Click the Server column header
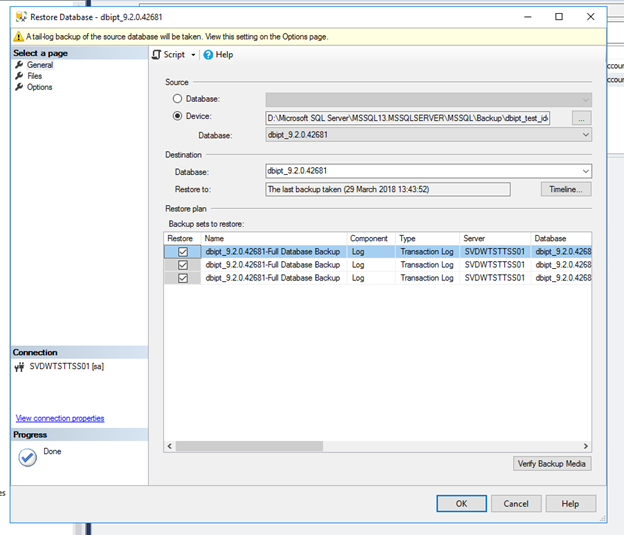 coord(495,238)
